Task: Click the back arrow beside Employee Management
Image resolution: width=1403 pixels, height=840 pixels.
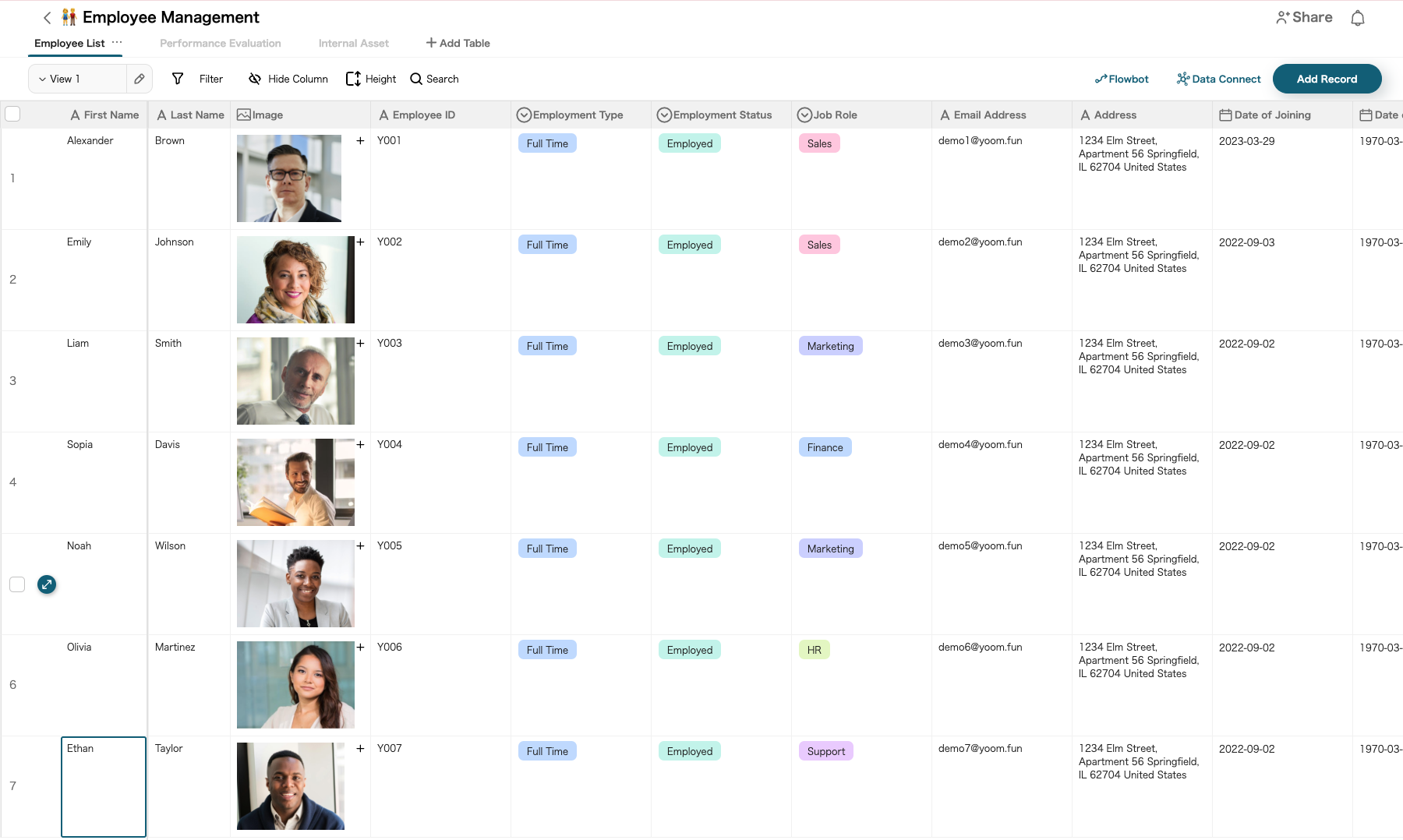Action: 47,18
